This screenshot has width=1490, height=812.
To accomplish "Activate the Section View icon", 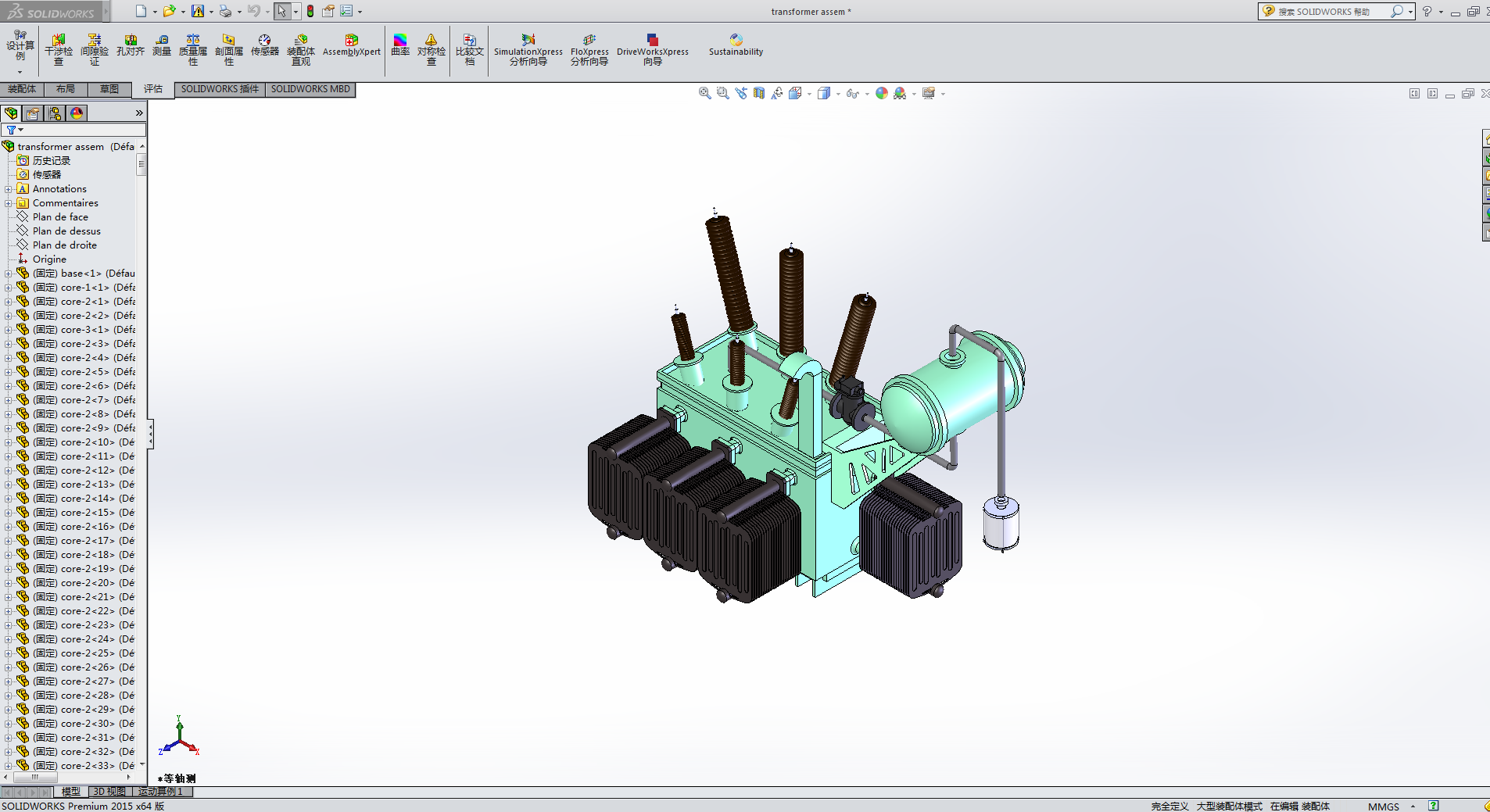I will (x=759, y=93).
